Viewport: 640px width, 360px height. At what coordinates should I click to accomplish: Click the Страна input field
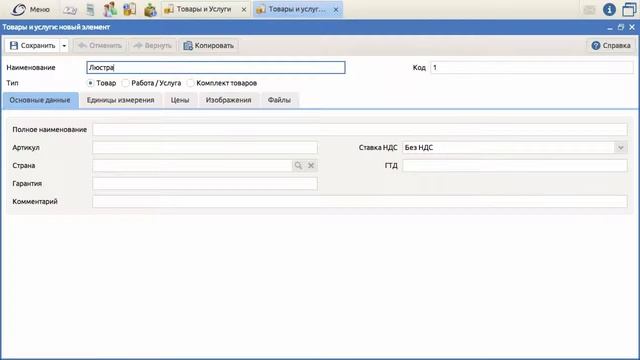(192, 165)
